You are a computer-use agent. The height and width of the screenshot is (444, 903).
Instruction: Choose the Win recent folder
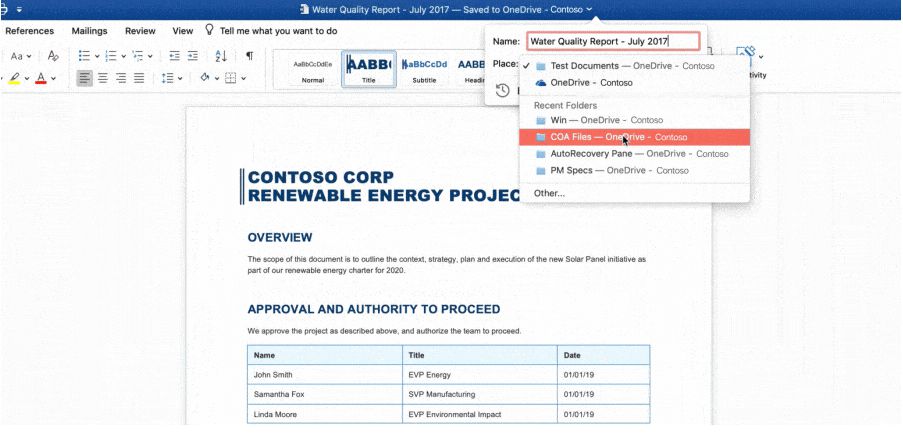click(x=635, y=120)
